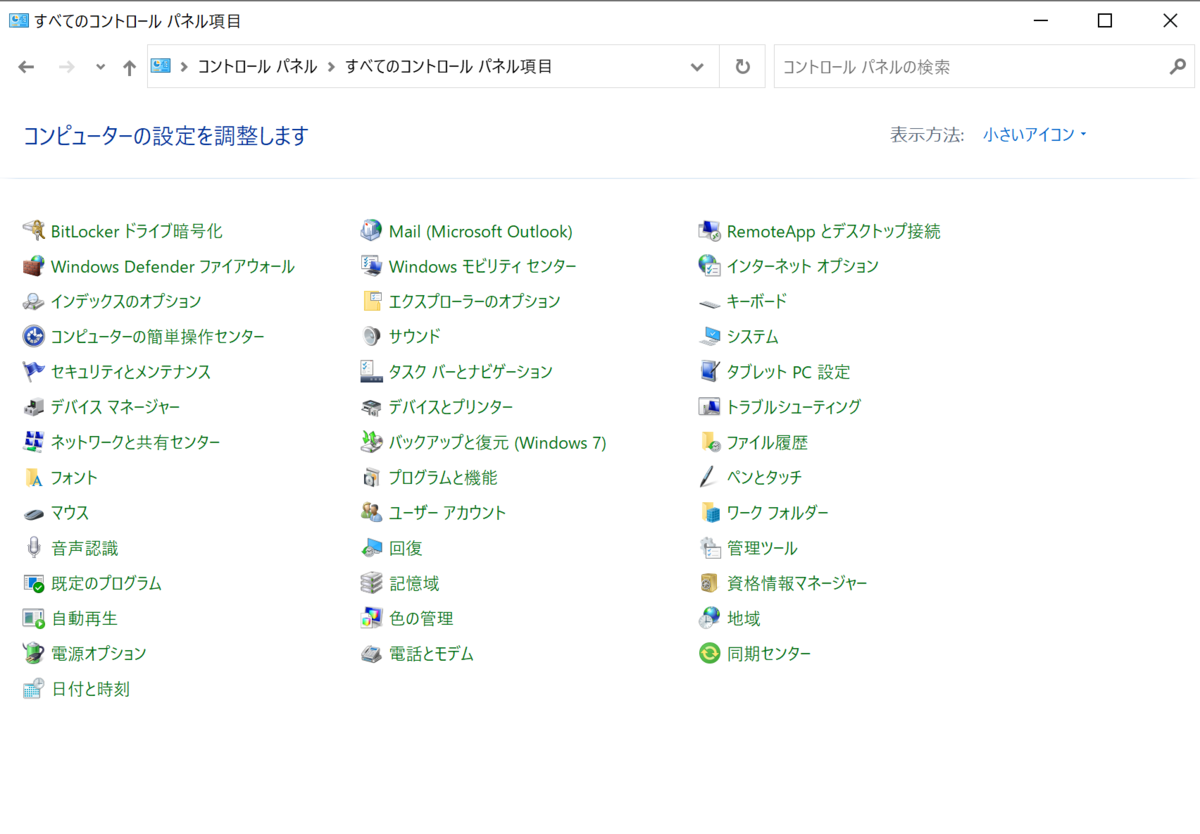Expand the chevron before コントロール パネル breadcrumb
This screenshot has height=834, width=1200.
(x=184, y=67)
